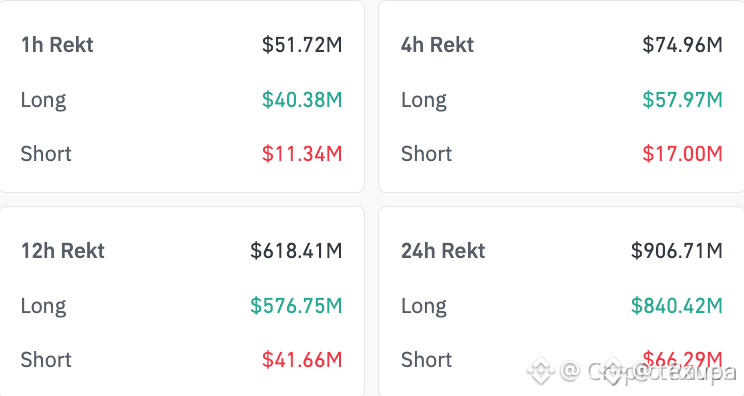Image resolution: width=744 pixels, height=396 pixels.
Task: Click the Long label in 1h card
Action: (x=43, y=101)
